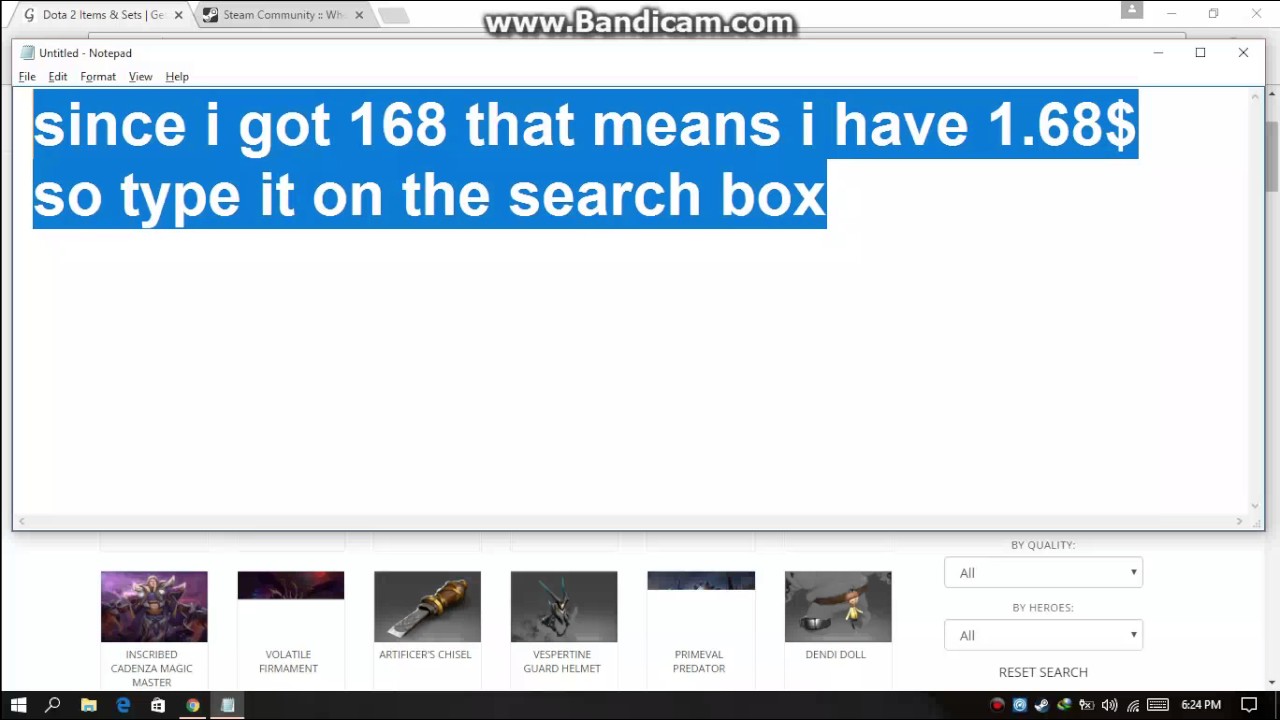Click the Dendi Doll label
Image resolution: width=1280 pixels, height=720 pixels.
836,654
